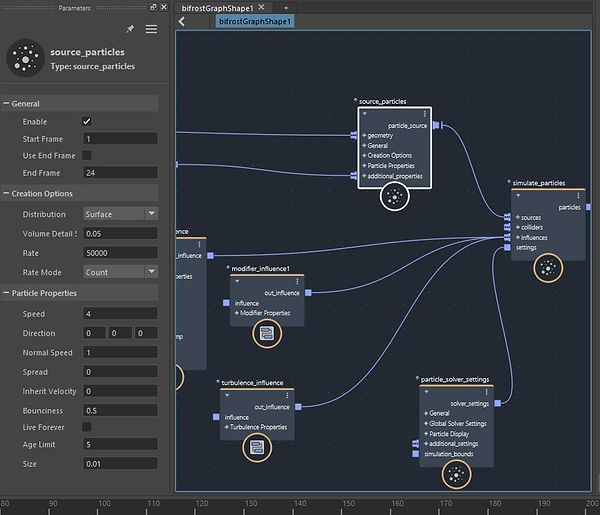Click the source_particles node circular icon
600x515 pixels.
[395, 197]
